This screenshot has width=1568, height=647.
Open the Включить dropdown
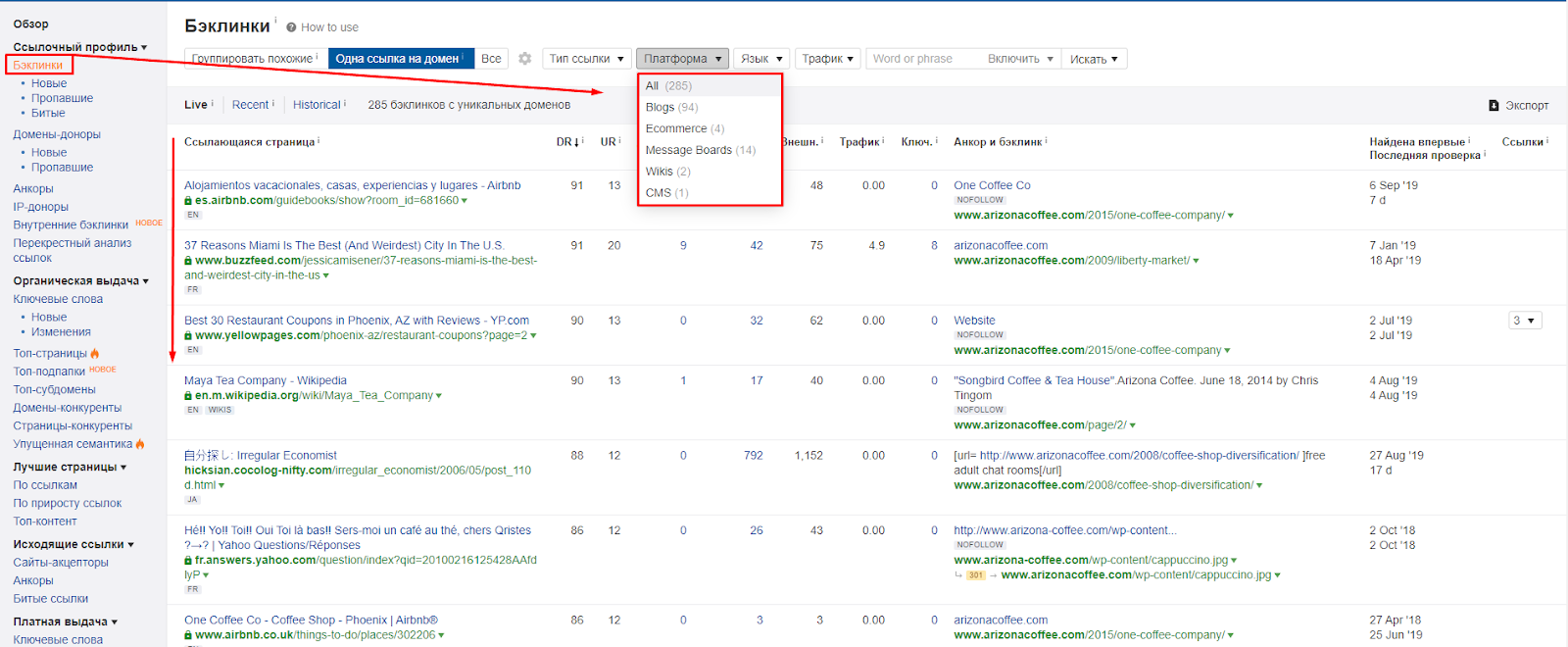coord(1020,59)
